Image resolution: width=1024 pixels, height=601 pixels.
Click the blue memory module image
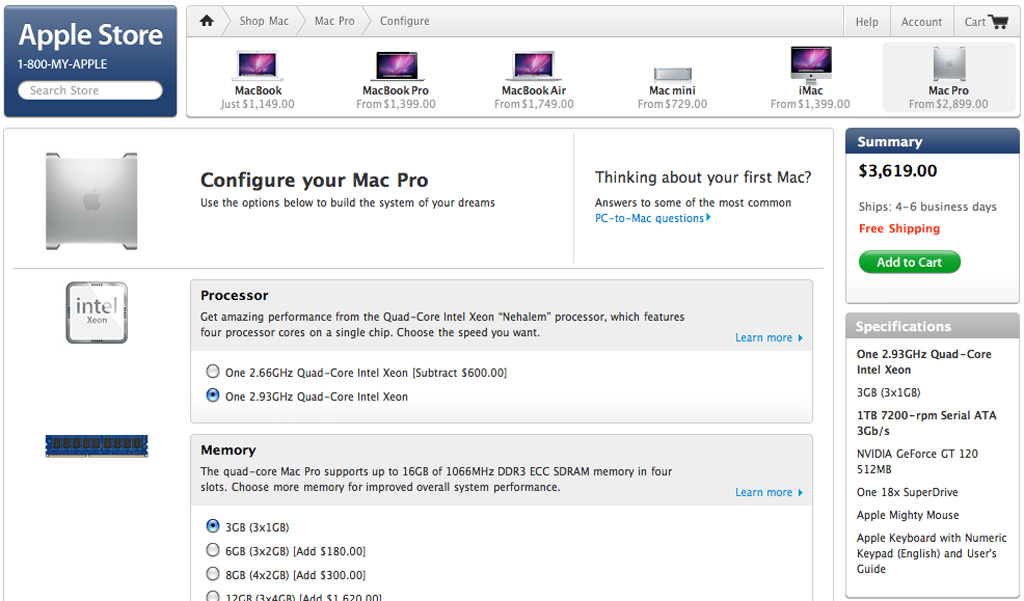(x=97, y=446)
